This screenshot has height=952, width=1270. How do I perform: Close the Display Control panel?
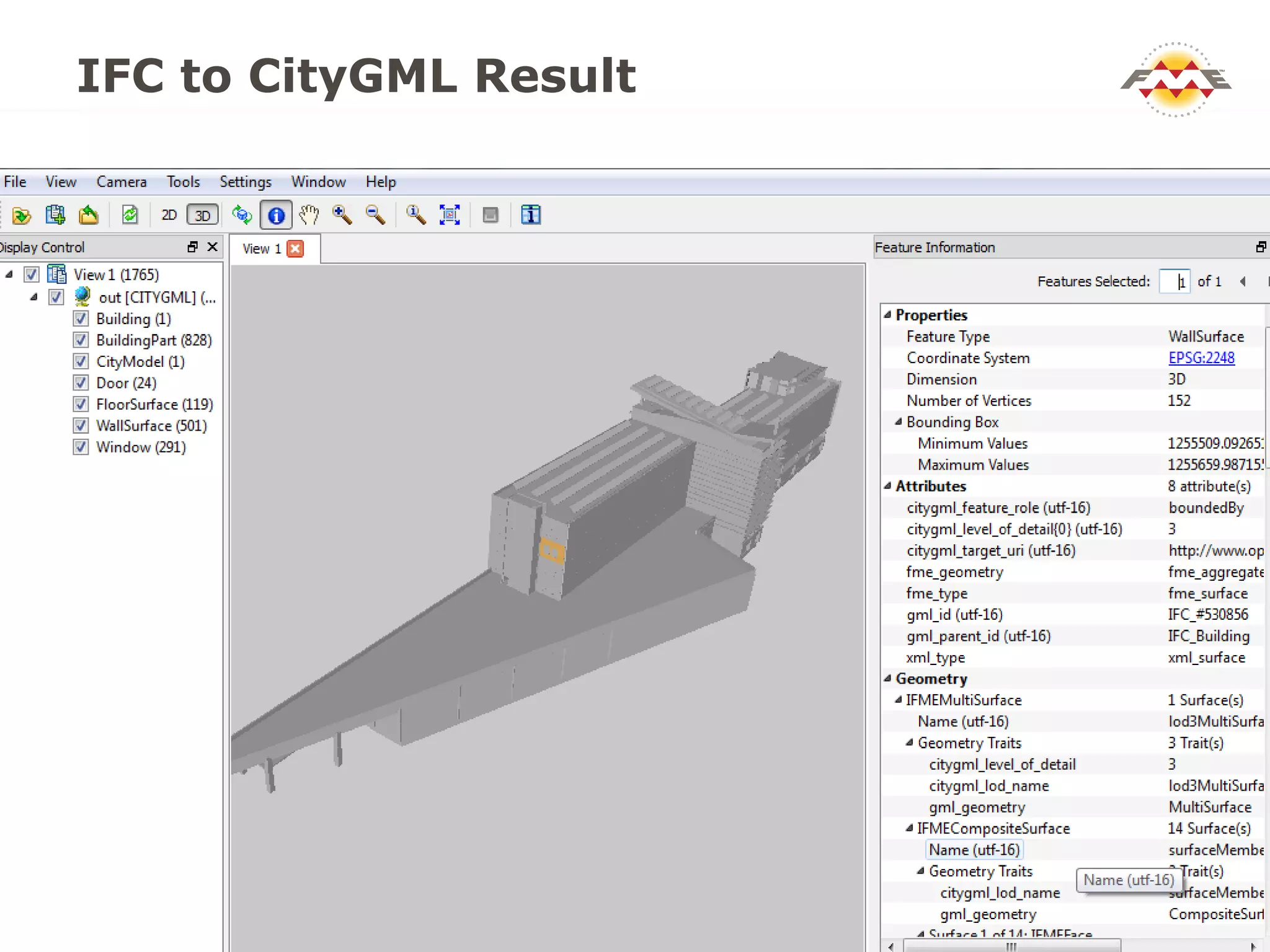(213, 247)
